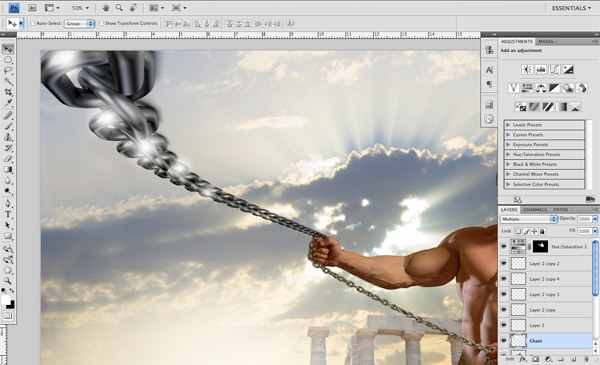The height and width of the screenshot is (365, 600).
Task: Switch to the Channels tab
Action: tap(535, 210)
